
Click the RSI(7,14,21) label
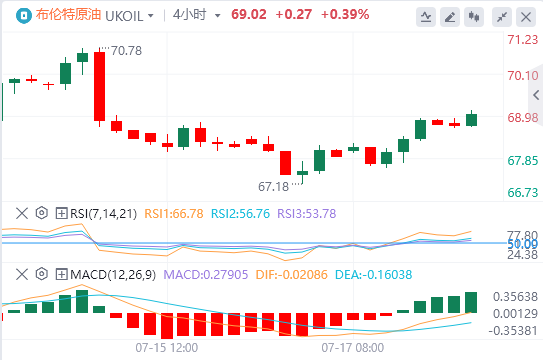[104, 214]
